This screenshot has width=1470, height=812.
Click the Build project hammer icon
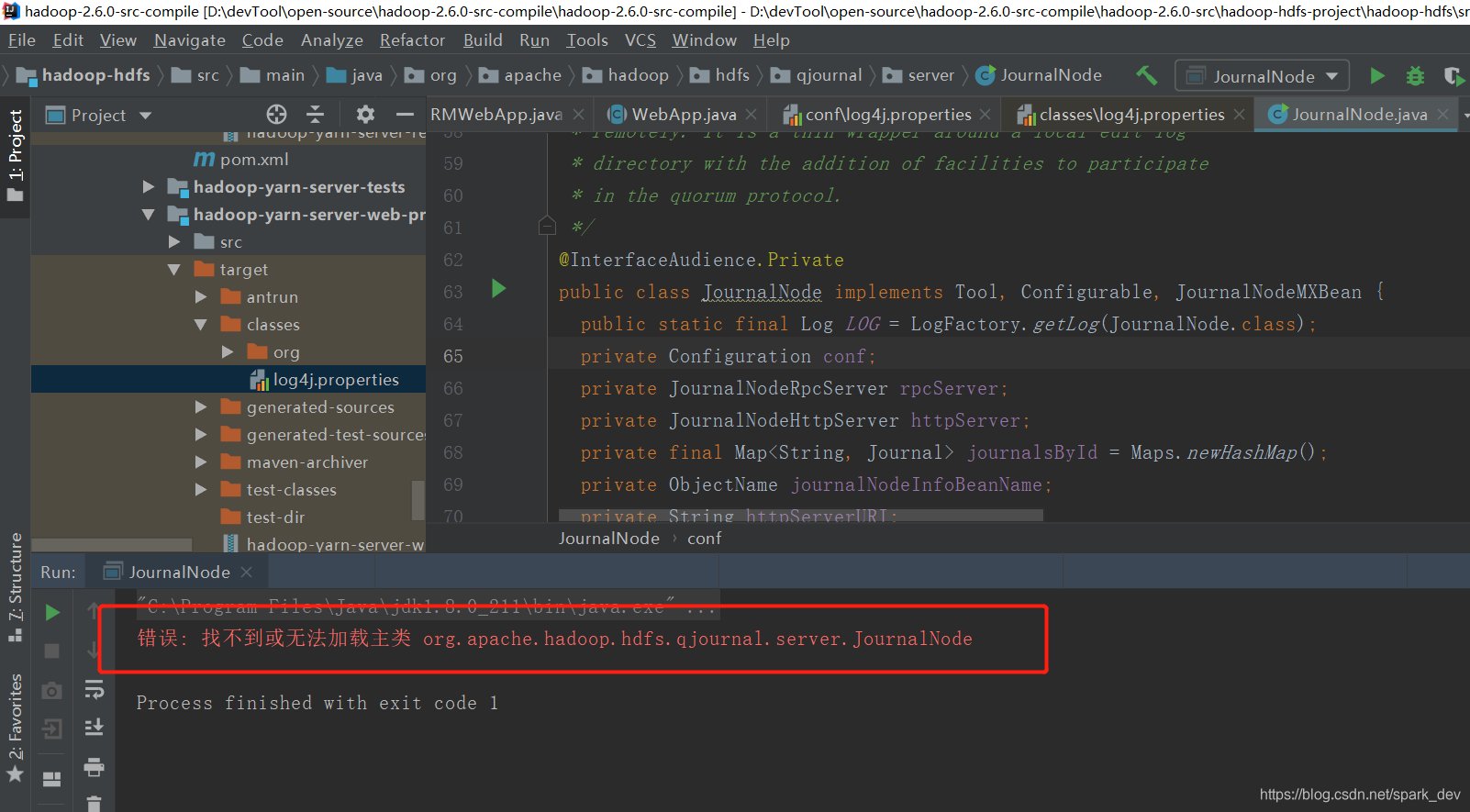click(x=1146, y=75)
